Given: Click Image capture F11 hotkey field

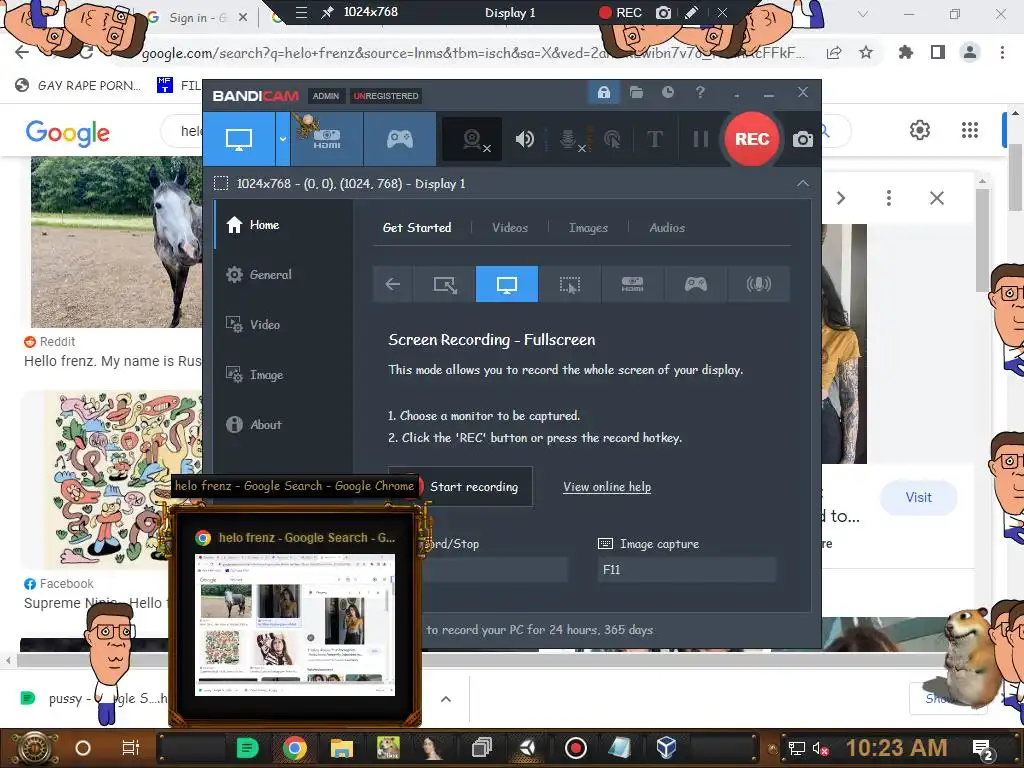Looking at the screenshot, I should (x=686, y=569).
